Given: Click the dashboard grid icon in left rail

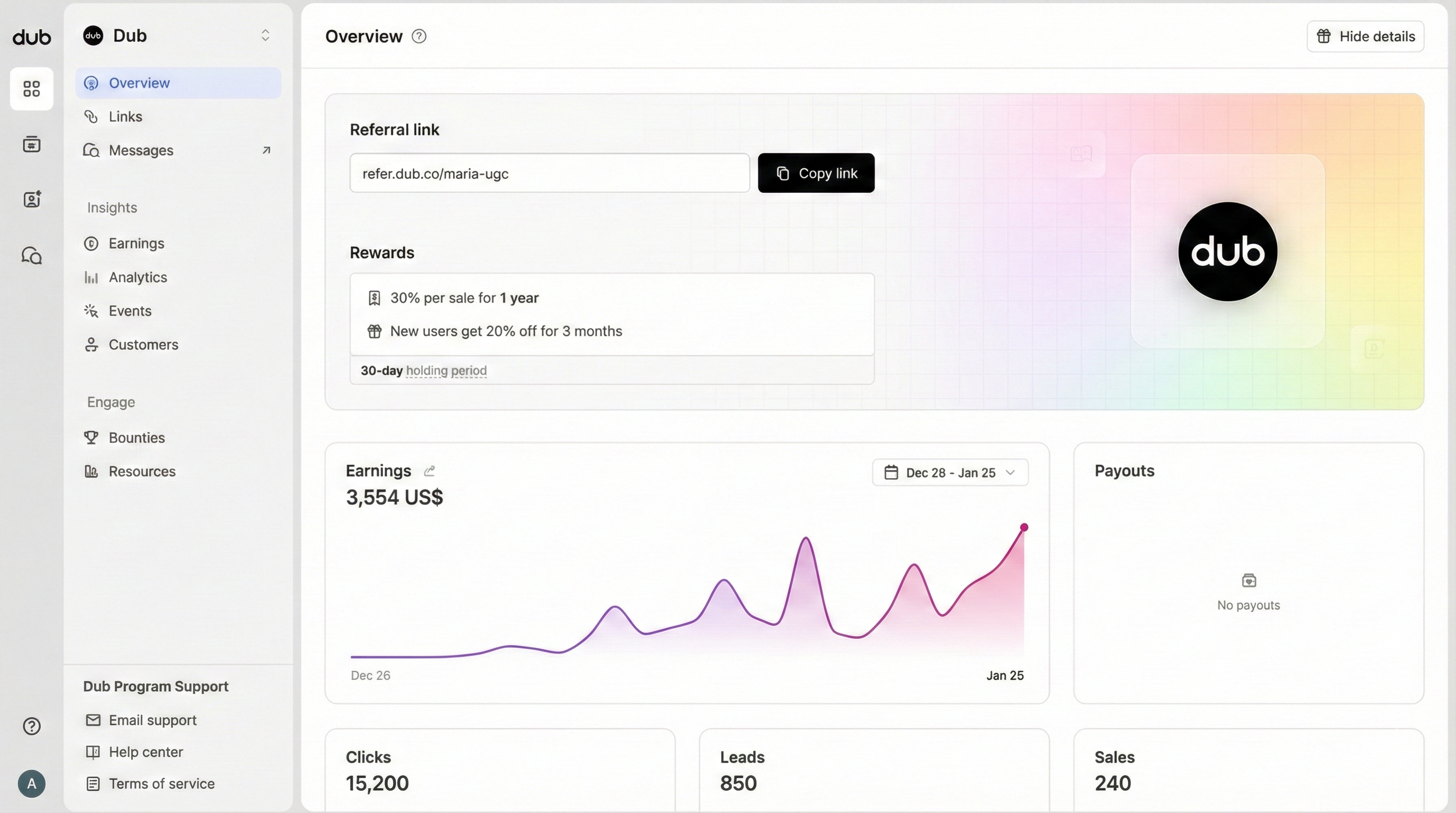Looking at the screenshot, I should coord(32,89).
